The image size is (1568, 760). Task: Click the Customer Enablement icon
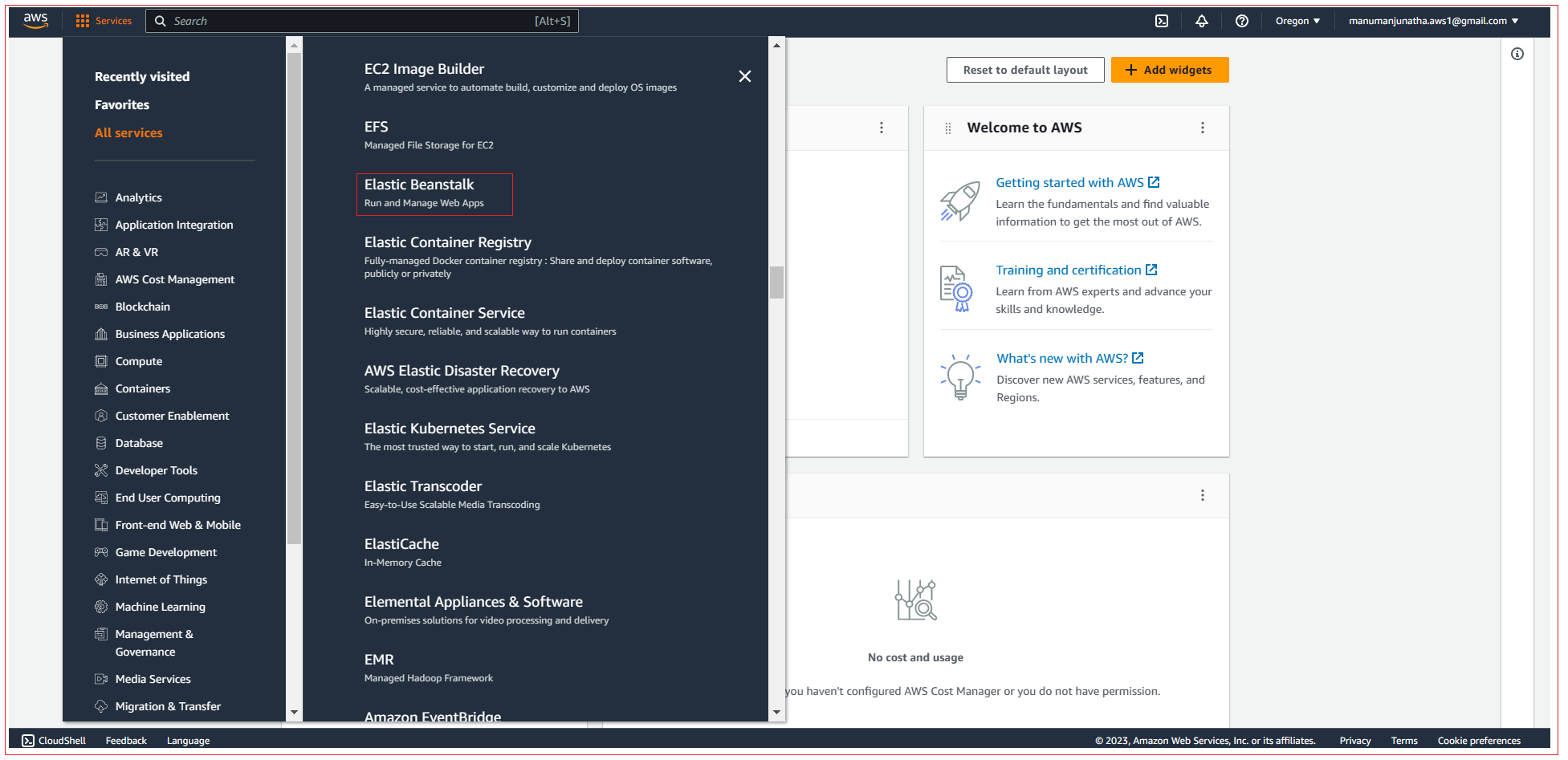coord(101,416)
